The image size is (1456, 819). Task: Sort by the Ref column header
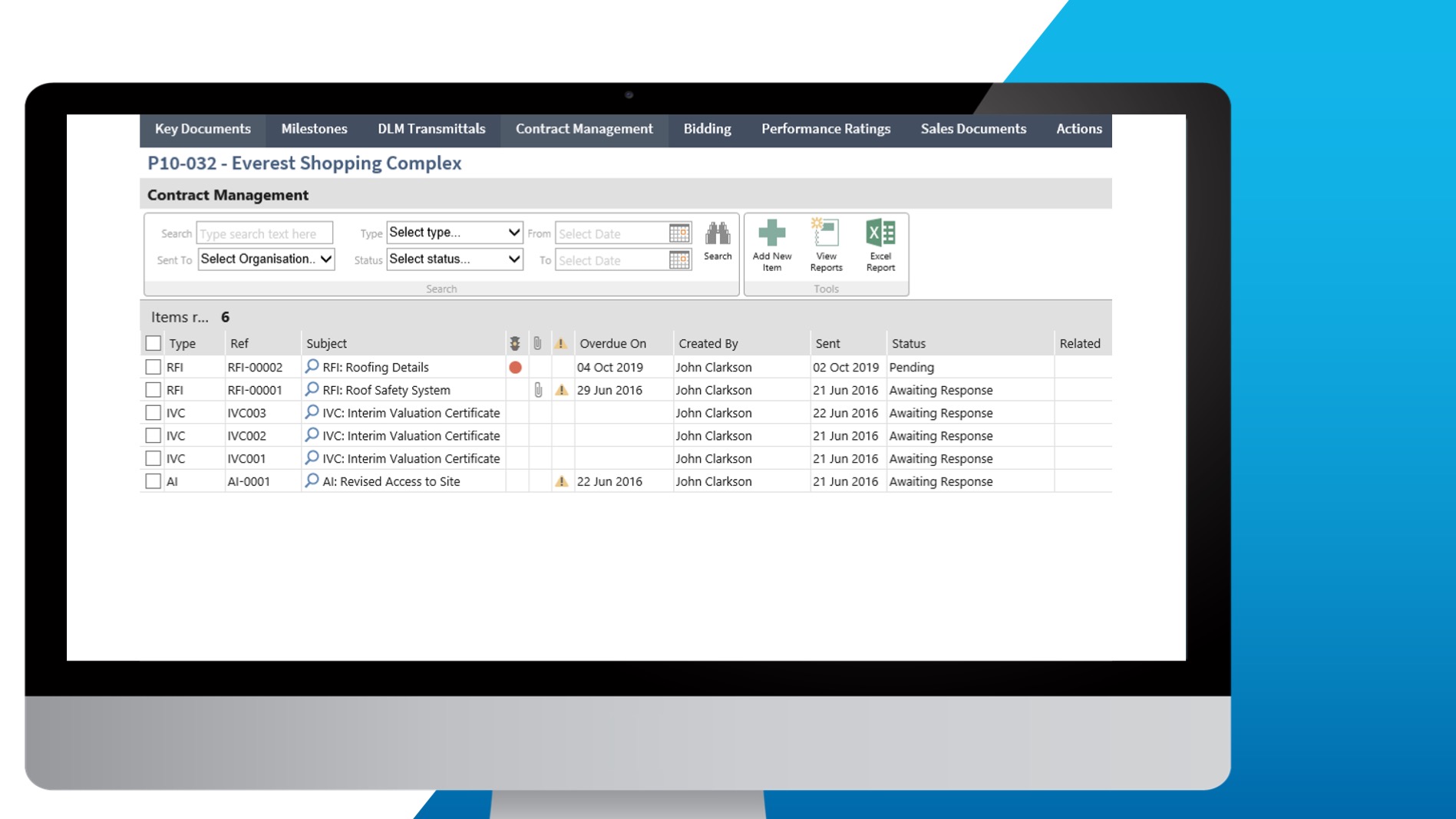[x=239, y=343]
